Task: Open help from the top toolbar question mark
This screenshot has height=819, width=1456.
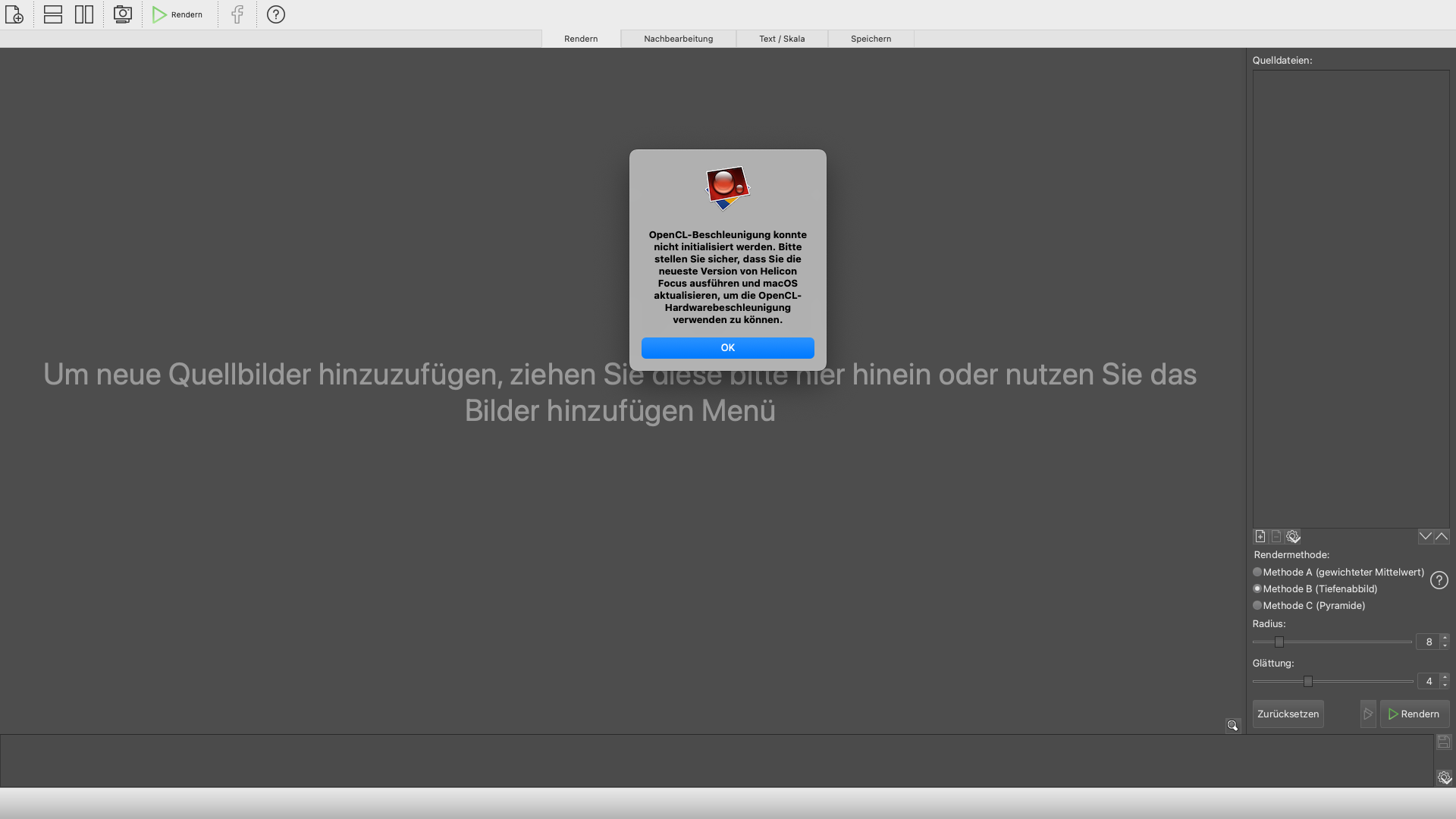Action: point(276,14)
